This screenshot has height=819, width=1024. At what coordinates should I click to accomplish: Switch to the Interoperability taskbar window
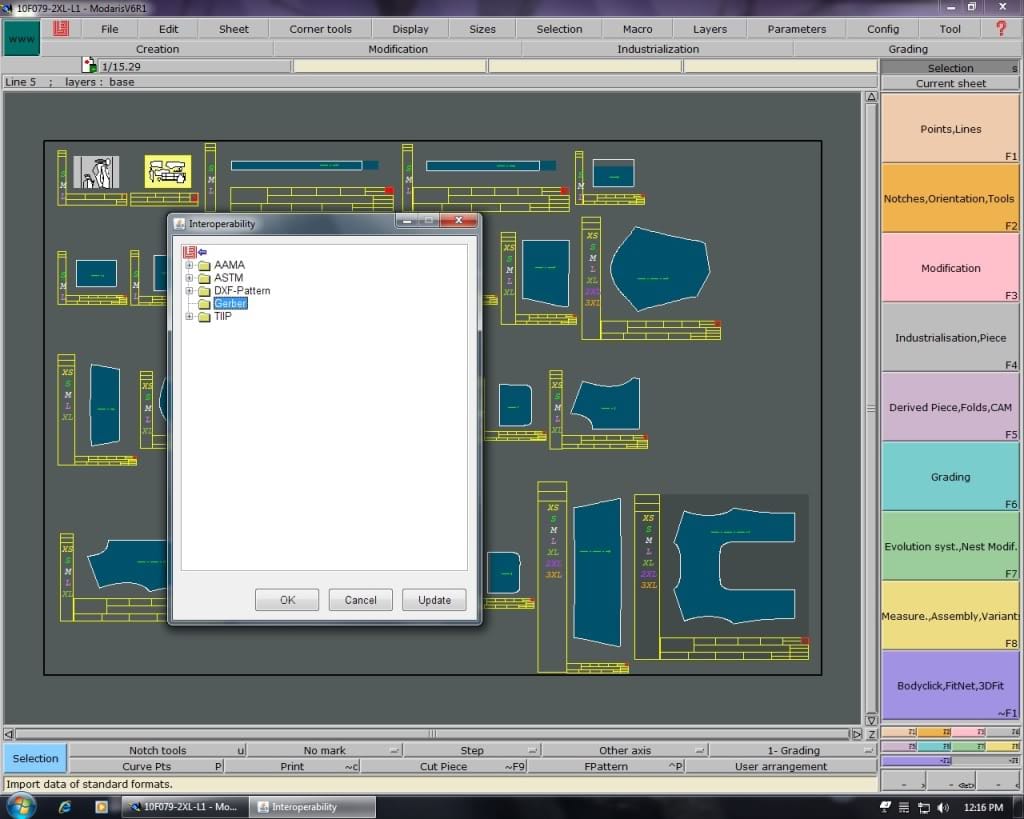(312, 807)
